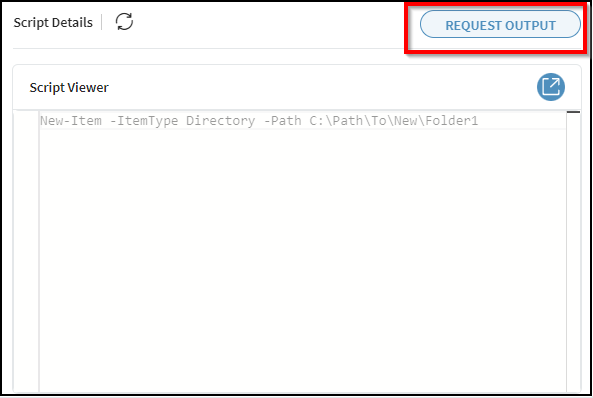Click the word Directory in the script

[x=220, y=121]
